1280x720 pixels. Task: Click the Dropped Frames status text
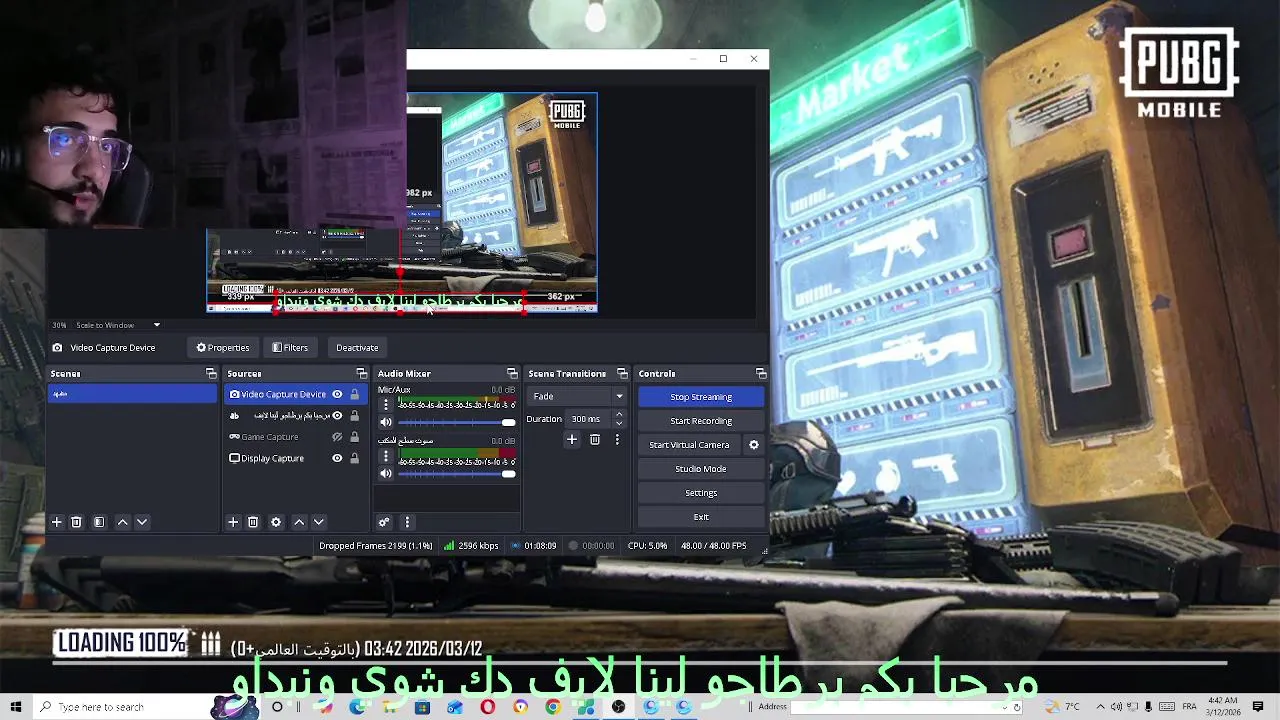coord(376,546)
